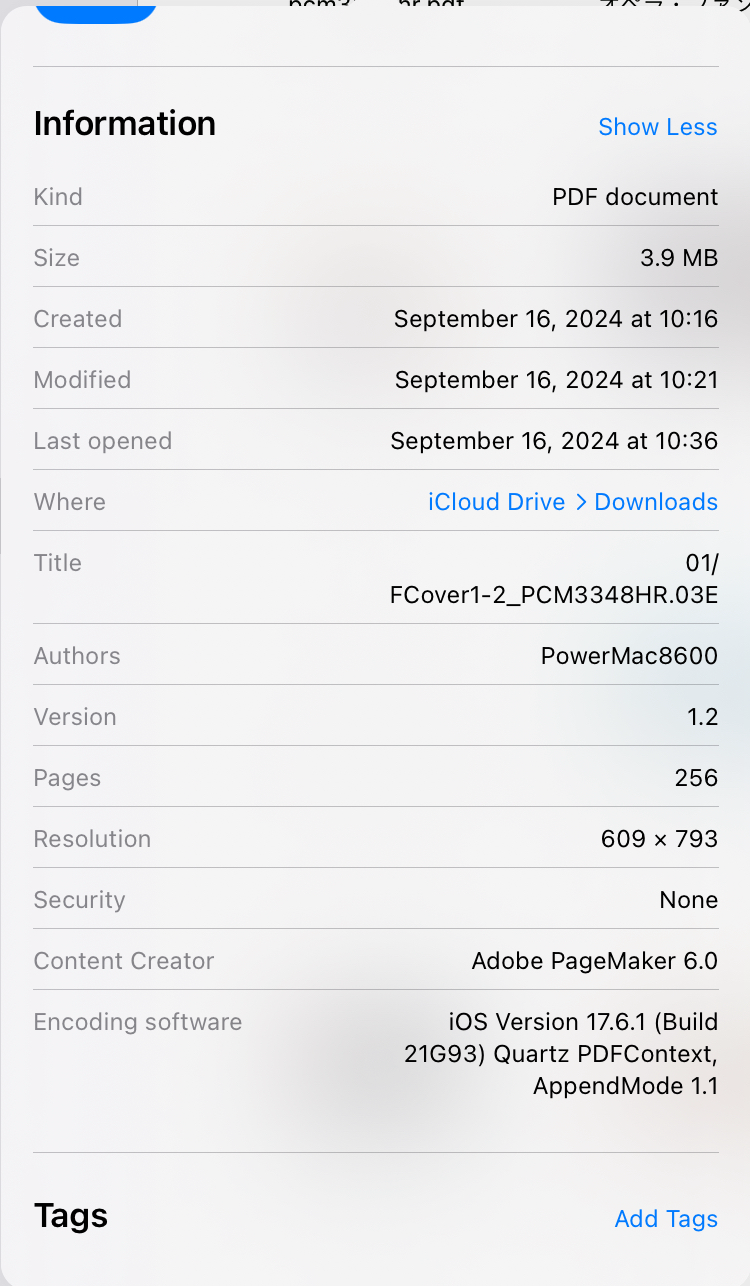Viewport: 750px width, 1286px height.
Task: Click the 3.9 MB size value
Action: [x=679, y=258]
